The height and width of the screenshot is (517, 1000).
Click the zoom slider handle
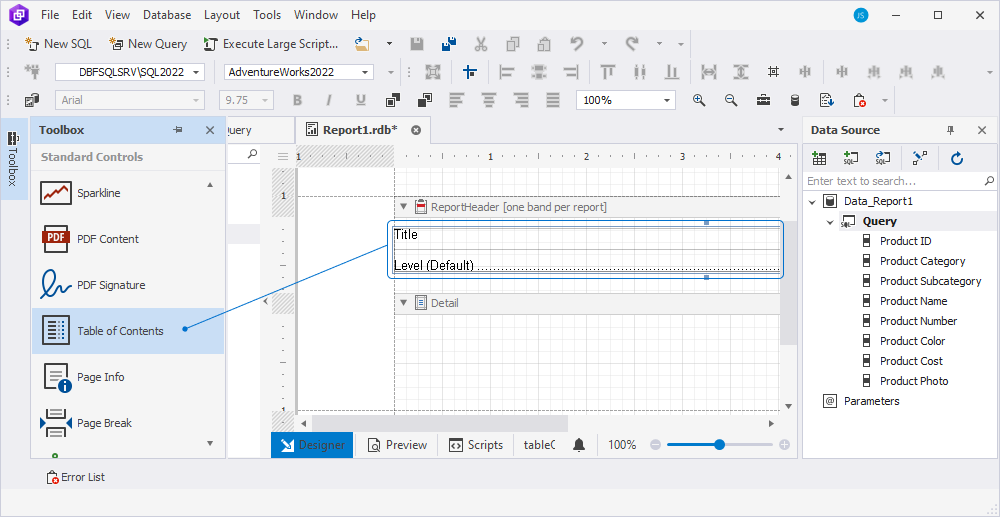(719, 445)
